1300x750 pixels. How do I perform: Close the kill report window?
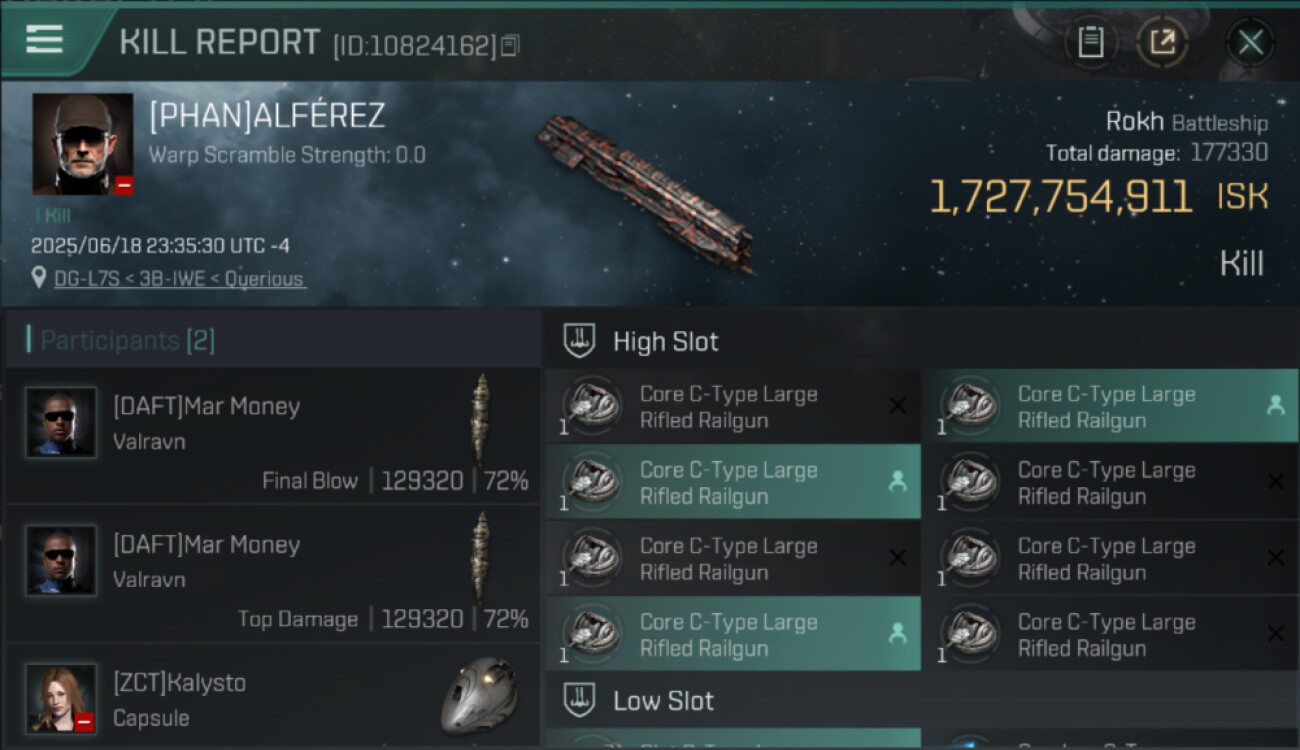(1250, 42)
